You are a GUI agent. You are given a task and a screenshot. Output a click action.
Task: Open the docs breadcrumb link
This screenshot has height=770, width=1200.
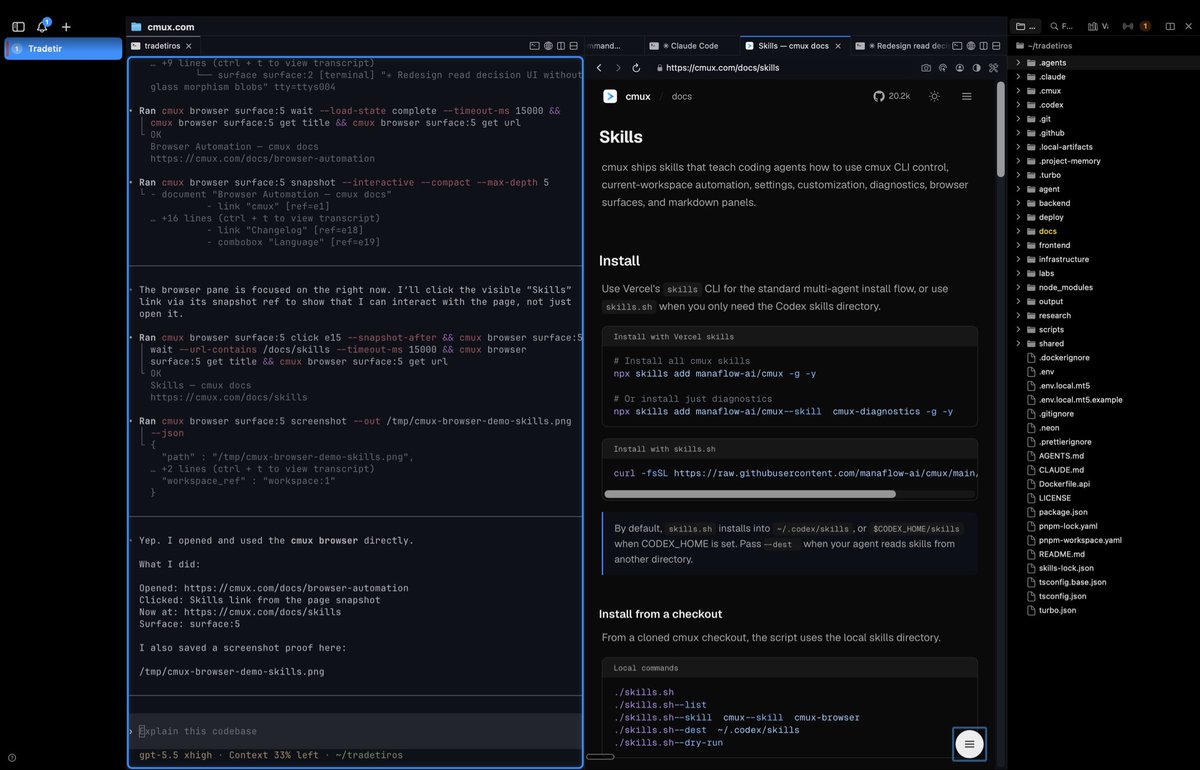[x=681, y=96]
